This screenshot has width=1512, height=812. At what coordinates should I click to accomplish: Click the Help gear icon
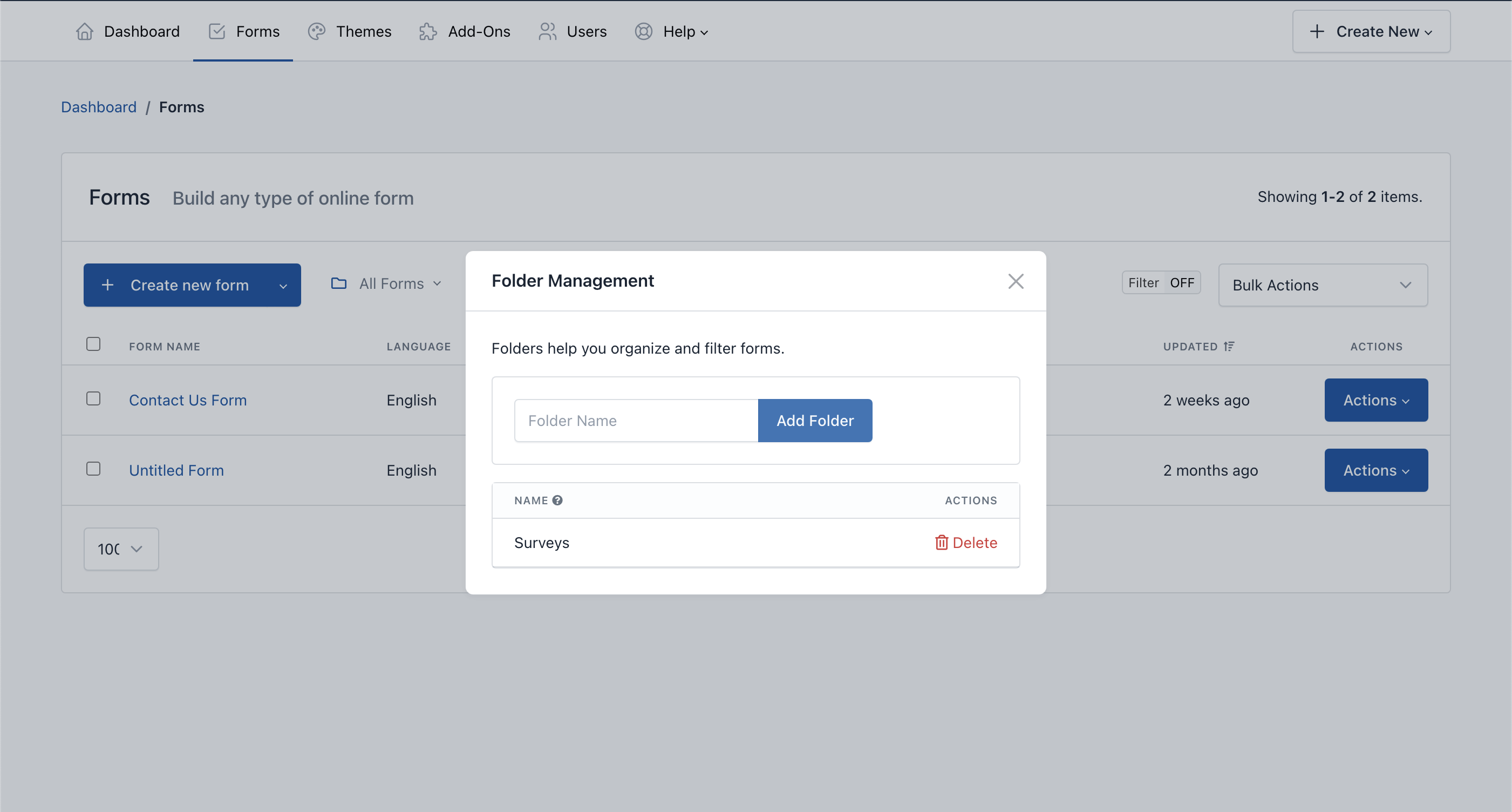tap(644, 31)
